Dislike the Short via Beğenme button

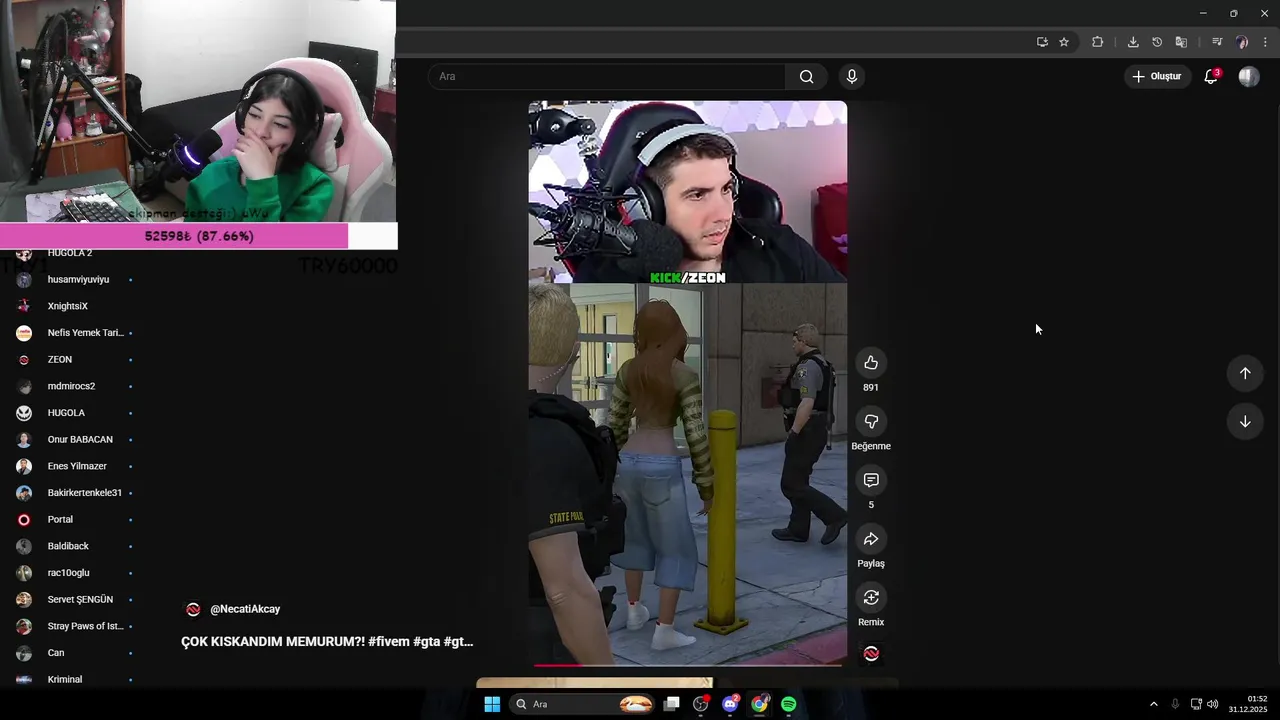pos(871,422)
